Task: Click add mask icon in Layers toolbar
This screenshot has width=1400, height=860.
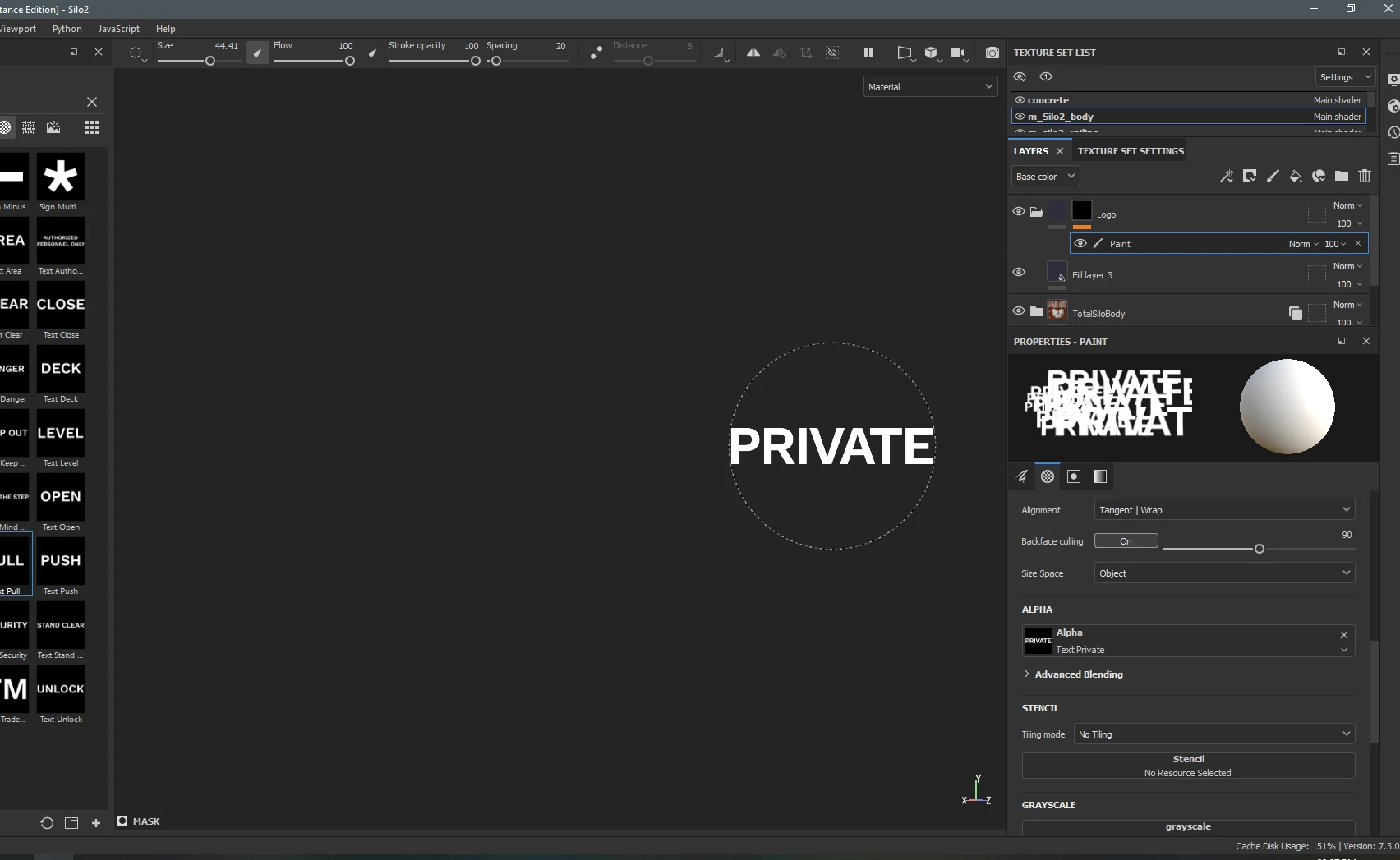Action: click(1249, 176)
